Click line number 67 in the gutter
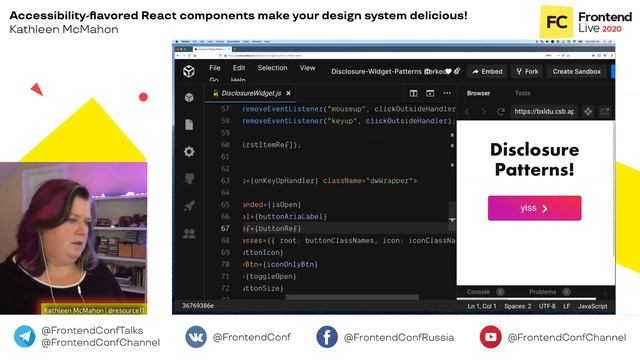Screen dimensions: 640x360 [x=225, y=229]
